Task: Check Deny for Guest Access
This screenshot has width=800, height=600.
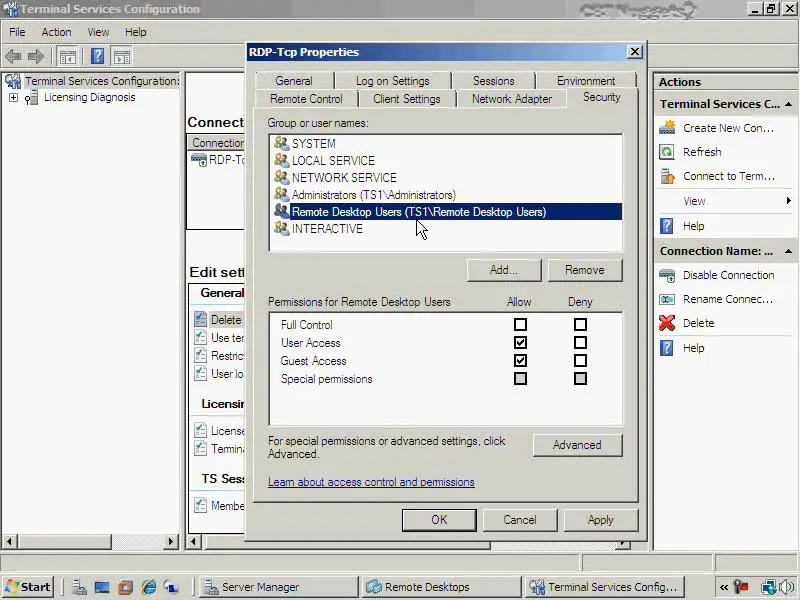Action: coord(580,361)
